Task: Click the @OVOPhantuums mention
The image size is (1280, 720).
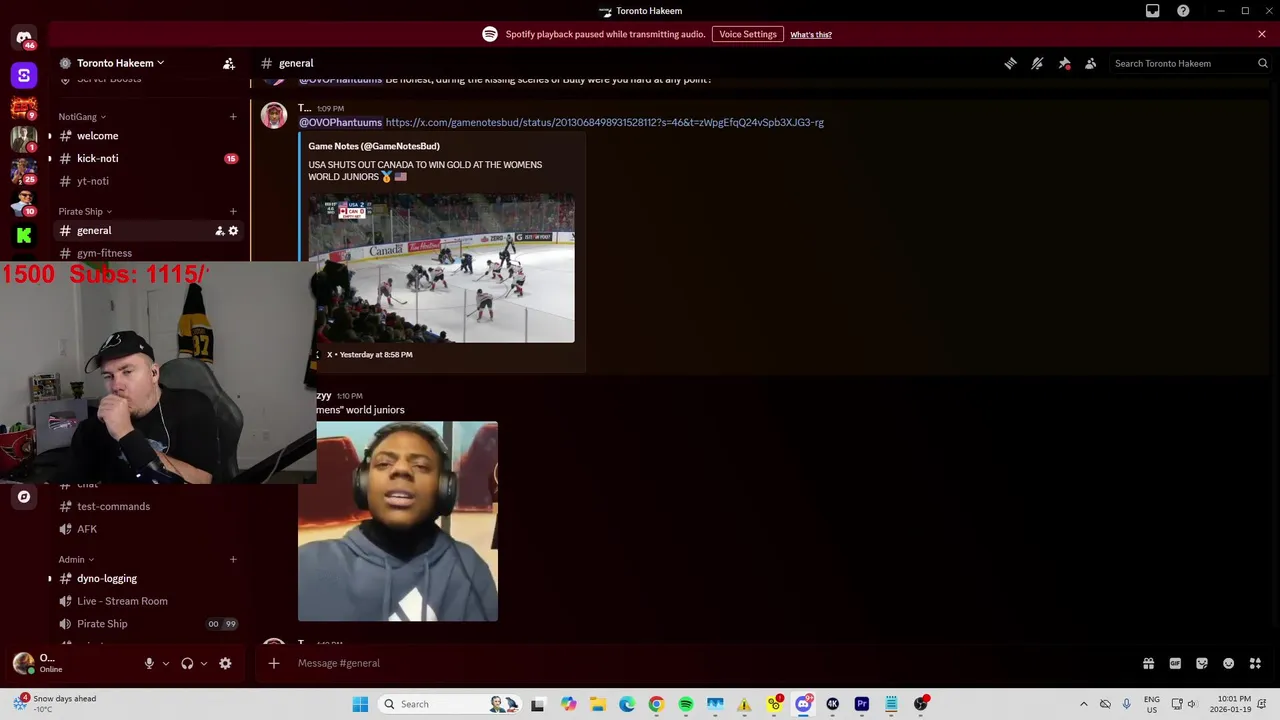Action: tap(341, 122)
